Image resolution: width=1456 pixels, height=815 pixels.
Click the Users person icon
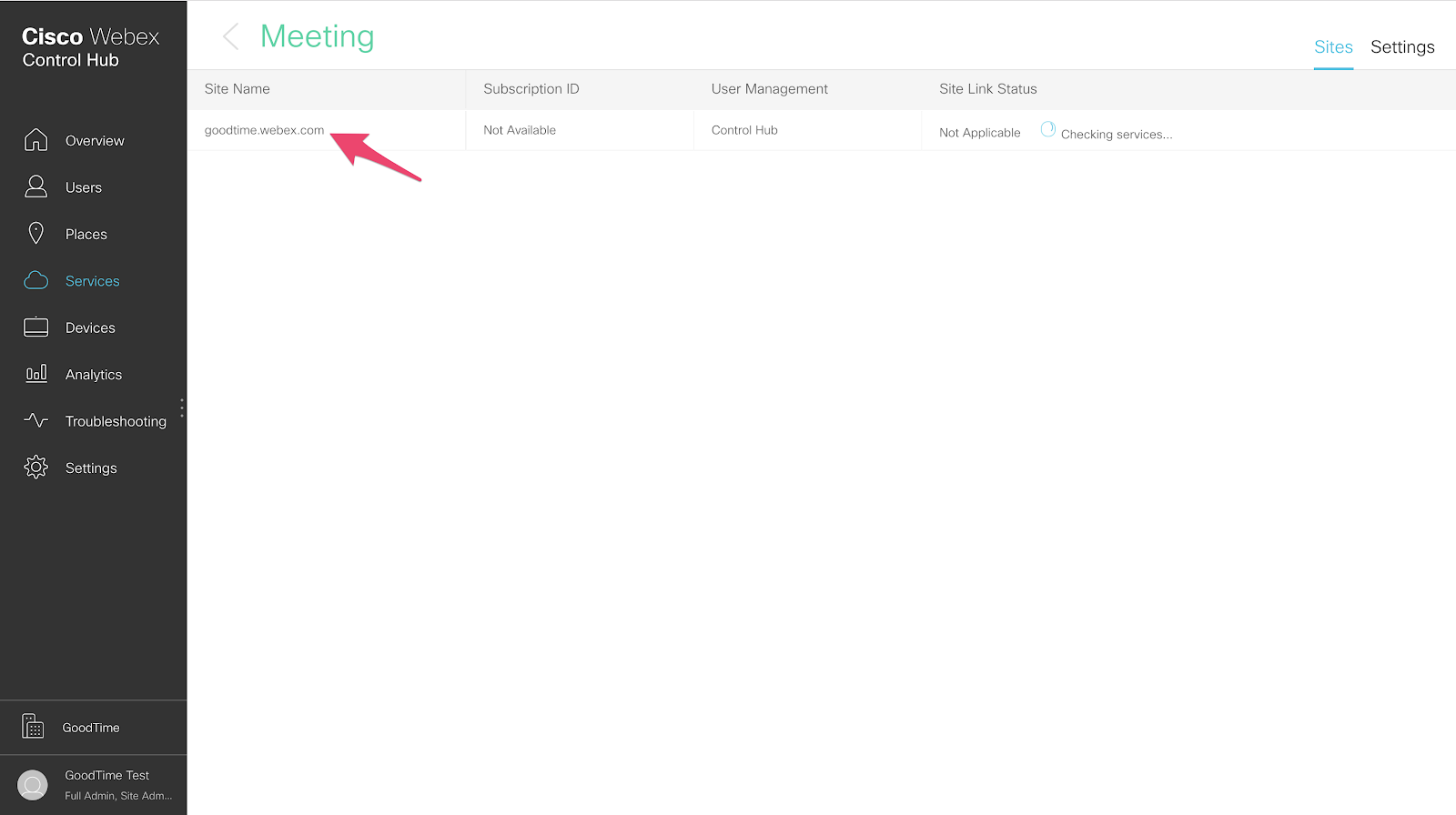[x=35, y=186]
